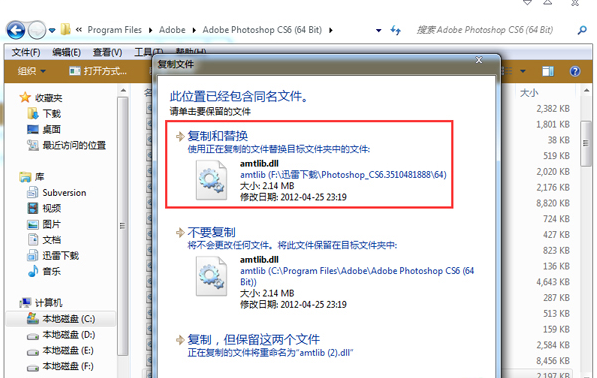This screenshot has width=597, height=378.
Task: Open the 文件(F) menu
Action: tap(26, 52)
